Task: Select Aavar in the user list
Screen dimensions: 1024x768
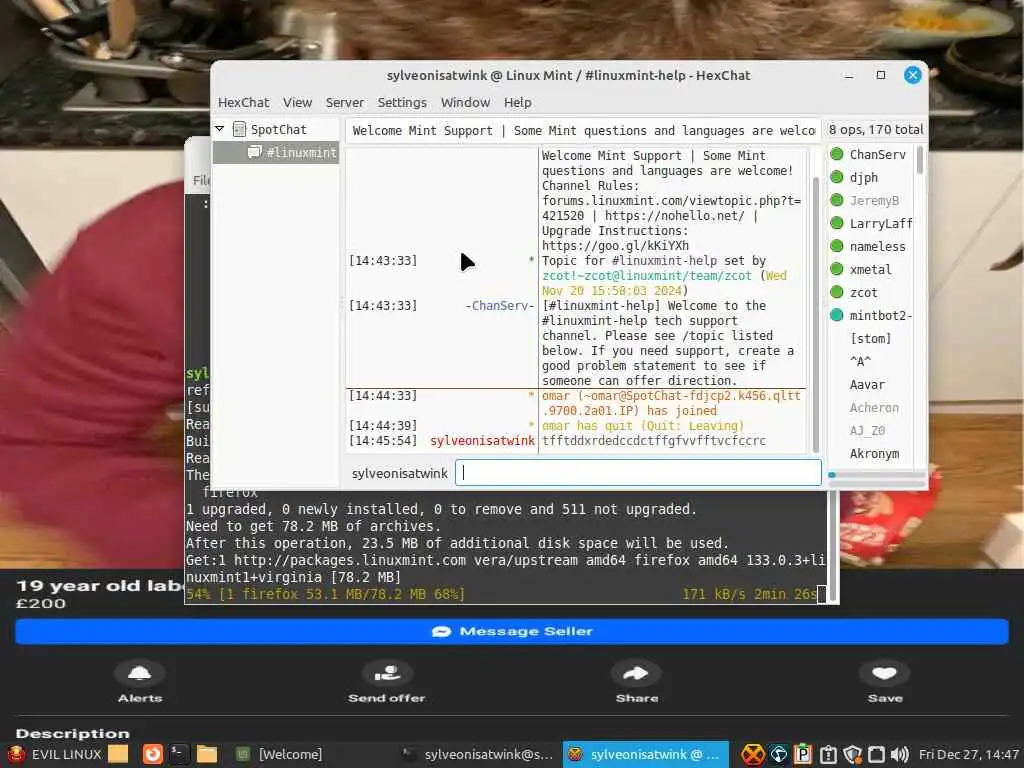Action: pyautogui.click(x=867, y=385)
